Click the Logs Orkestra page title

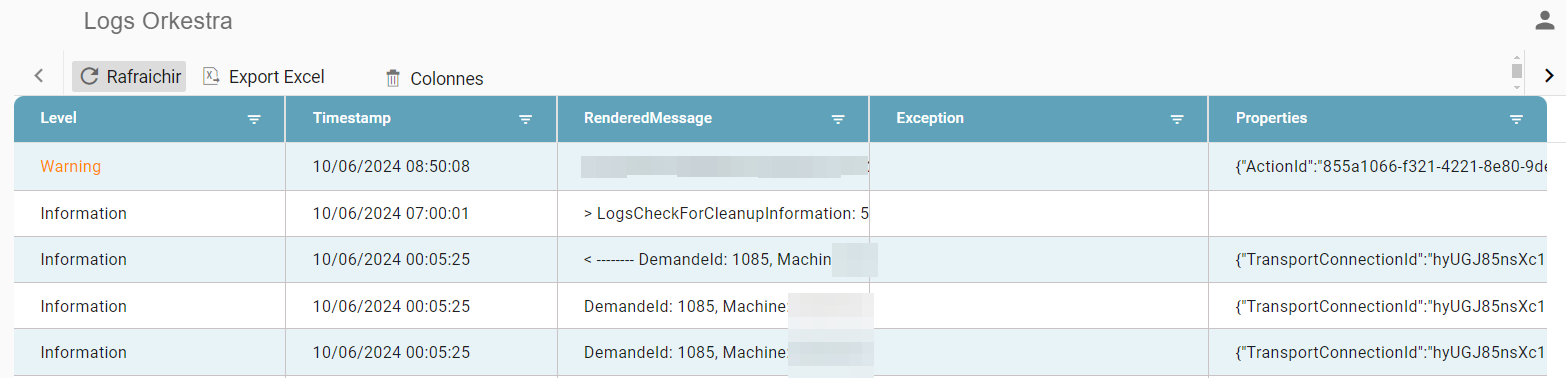click(x=158, y=21)
